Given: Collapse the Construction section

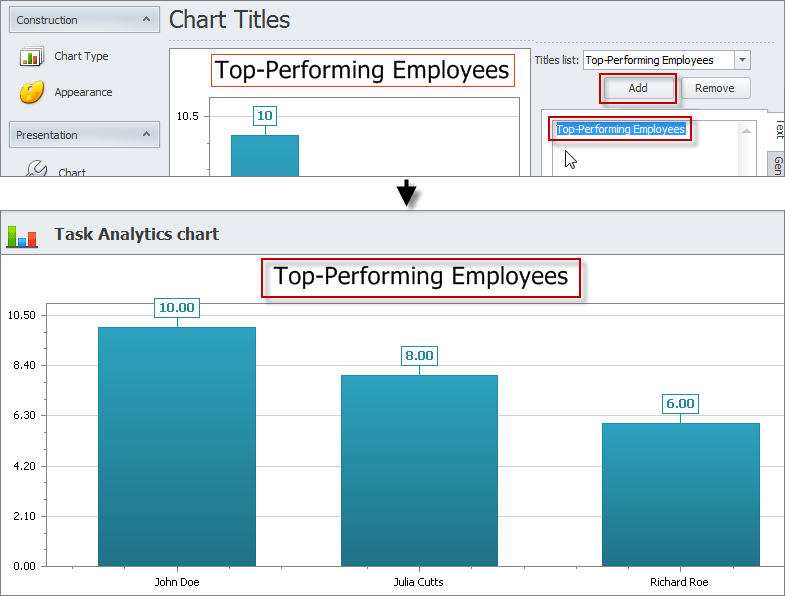Looking at the screenshot, I should 147,20.
